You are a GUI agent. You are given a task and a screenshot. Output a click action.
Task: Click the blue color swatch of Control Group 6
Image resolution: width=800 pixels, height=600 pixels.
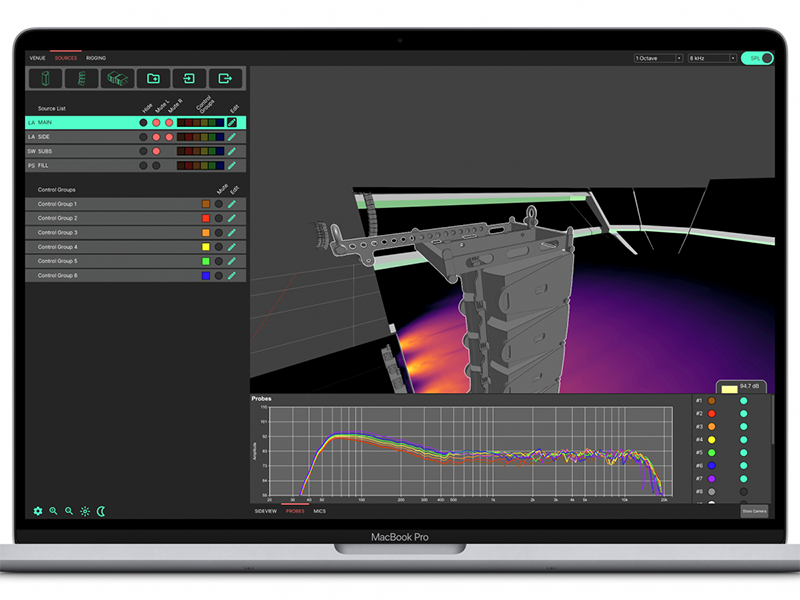[206, 276]
